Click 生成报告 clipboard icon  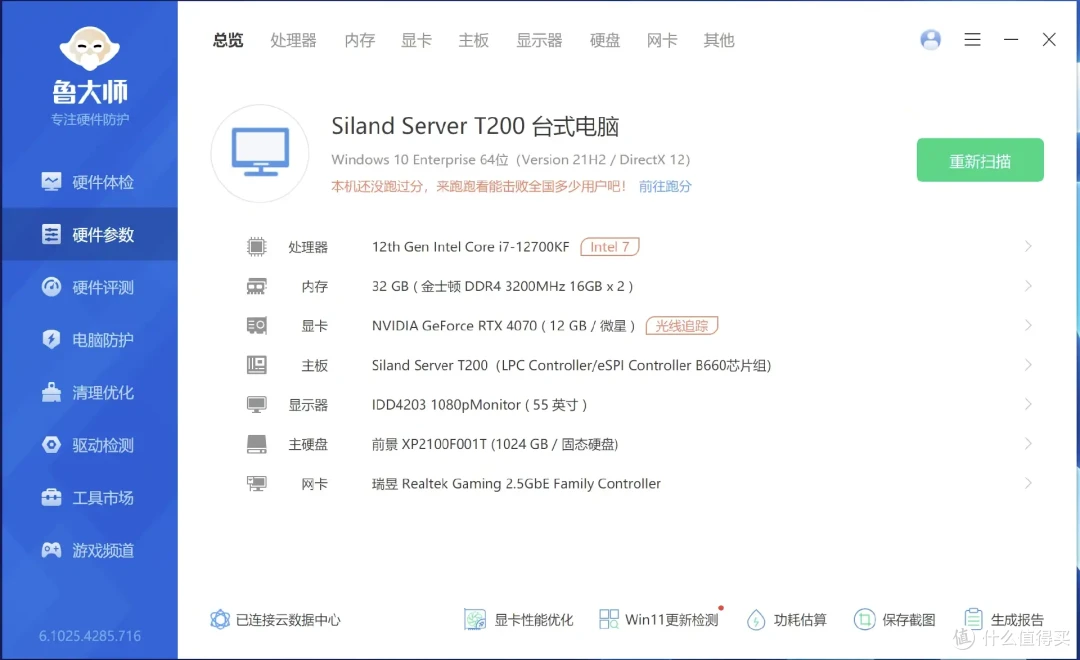pos(973,619)
